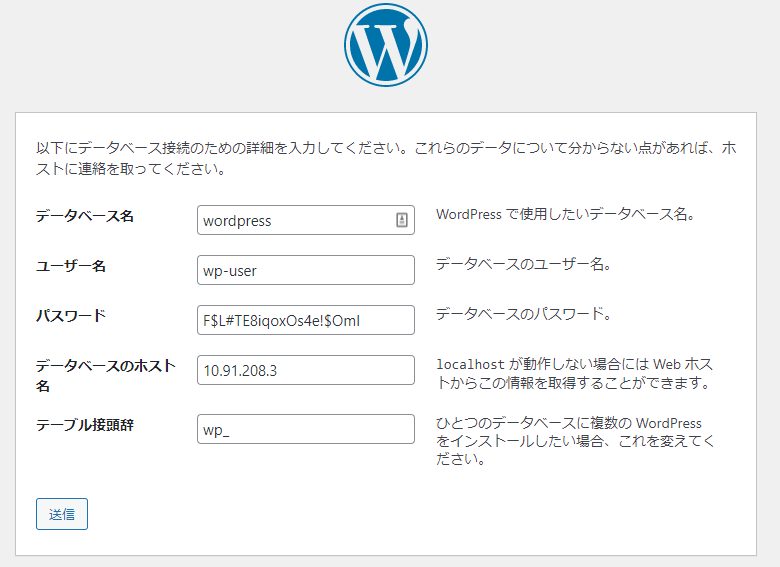Screen dimensions: 780x567
Task: Click the description 'WordPress で使用したいデータベース名'
Action: (565, 214)
